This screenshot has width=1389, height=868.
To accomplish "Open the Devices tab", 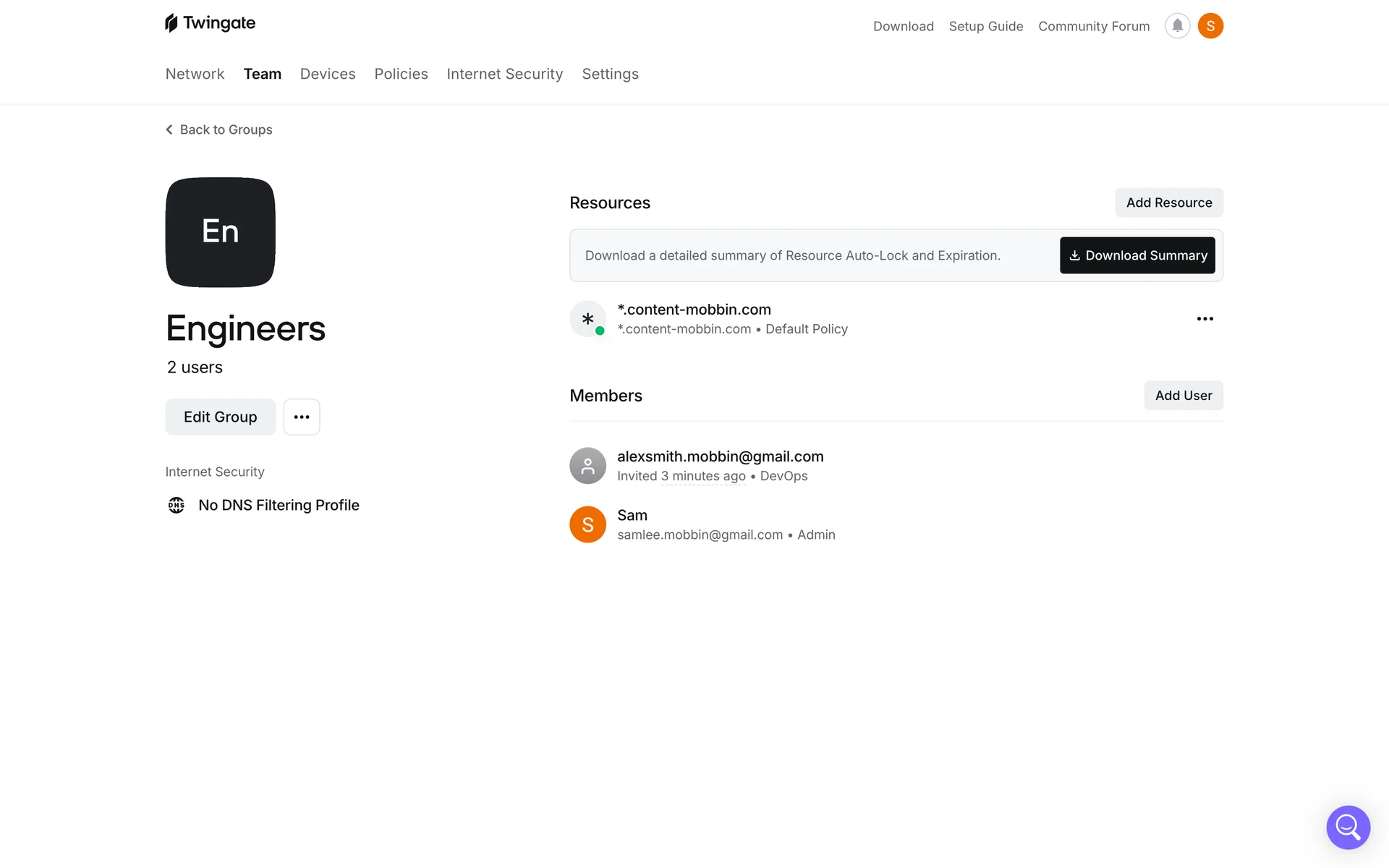I will click(x=328, y=74).
